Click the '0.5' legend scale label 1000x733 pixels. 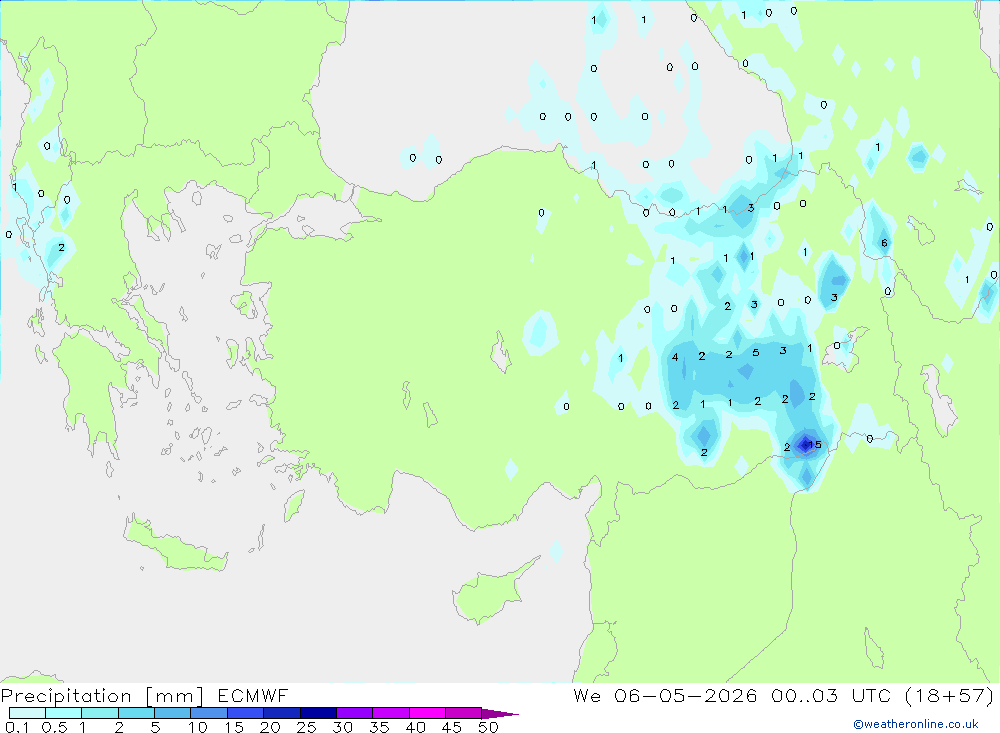point(54,727)
